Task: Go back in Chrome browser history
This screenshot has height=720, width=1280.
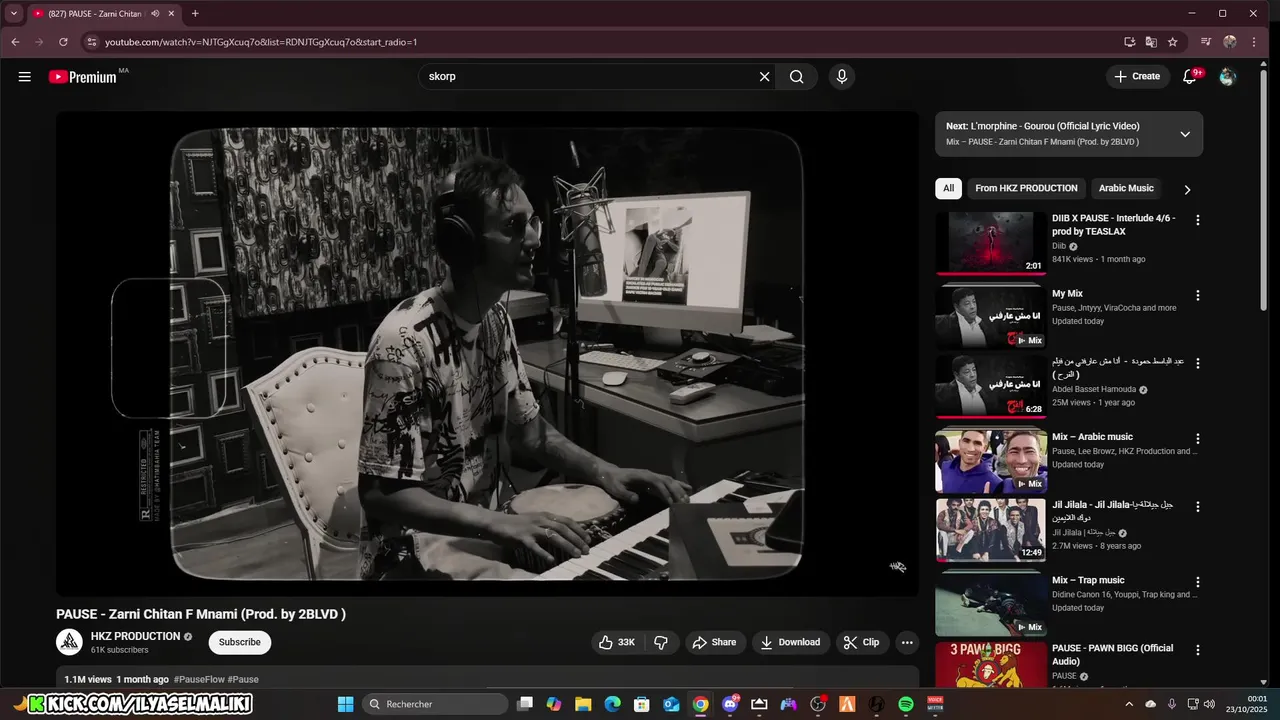Action: tap(15, 42)
